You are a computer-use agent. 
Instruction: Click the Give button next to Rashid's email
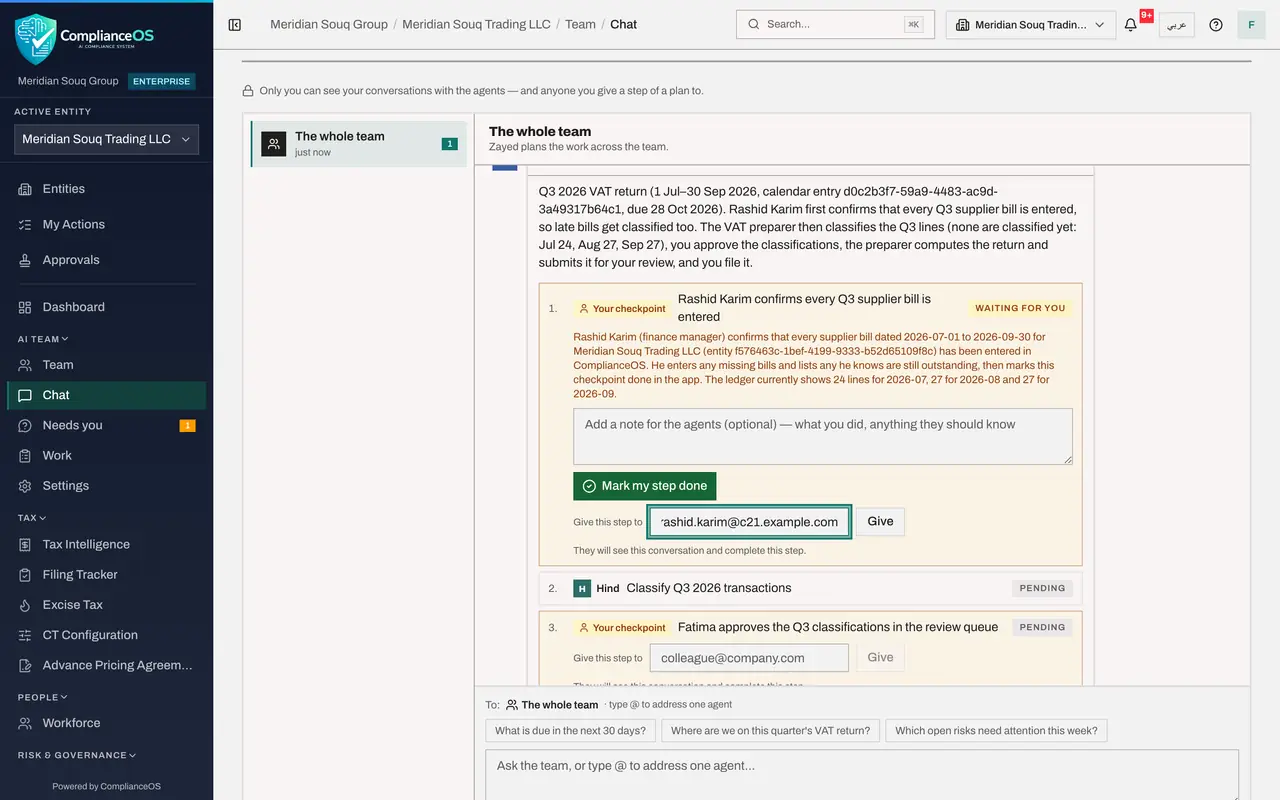point(880,522)
